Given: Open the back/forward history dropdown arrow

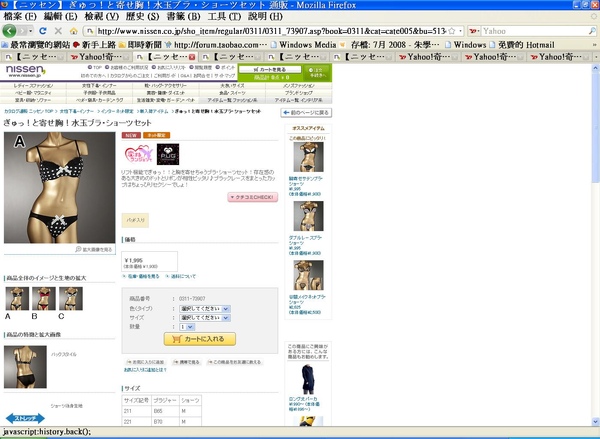Looking at the screenshot, I should [x=30, y=31].
